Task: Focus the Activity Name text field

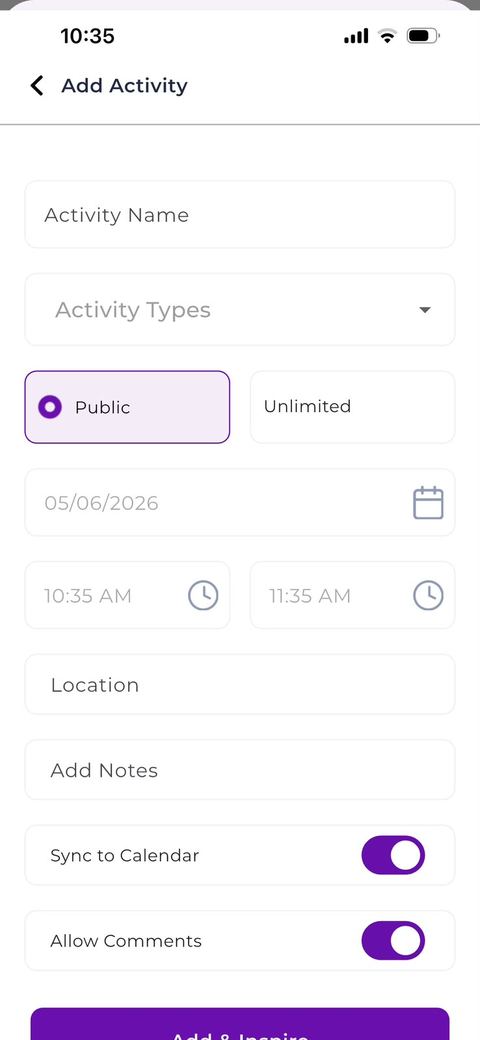Action: point(240,214)
